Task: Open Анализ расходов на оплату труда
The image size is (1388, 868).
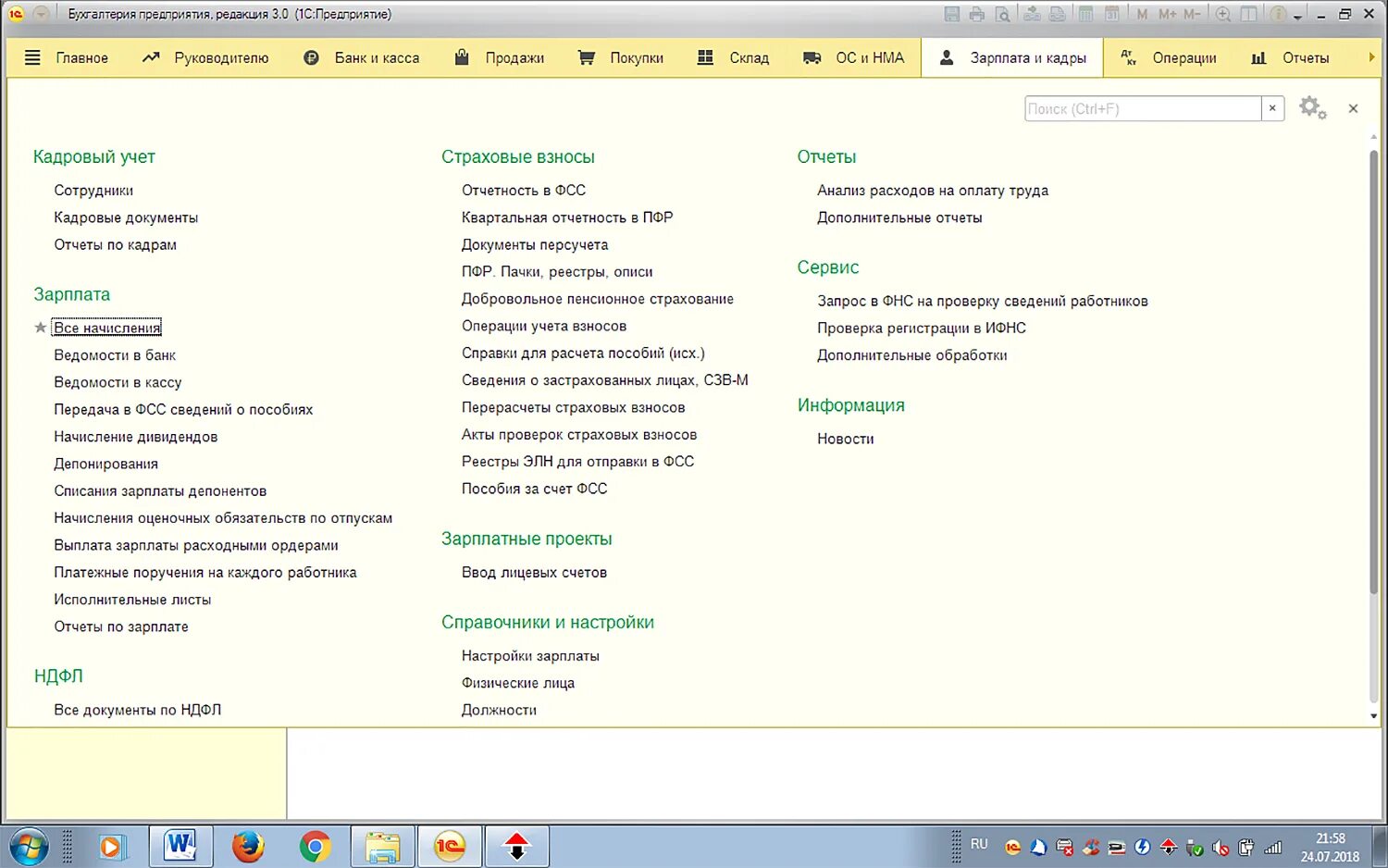Action: 933,191
